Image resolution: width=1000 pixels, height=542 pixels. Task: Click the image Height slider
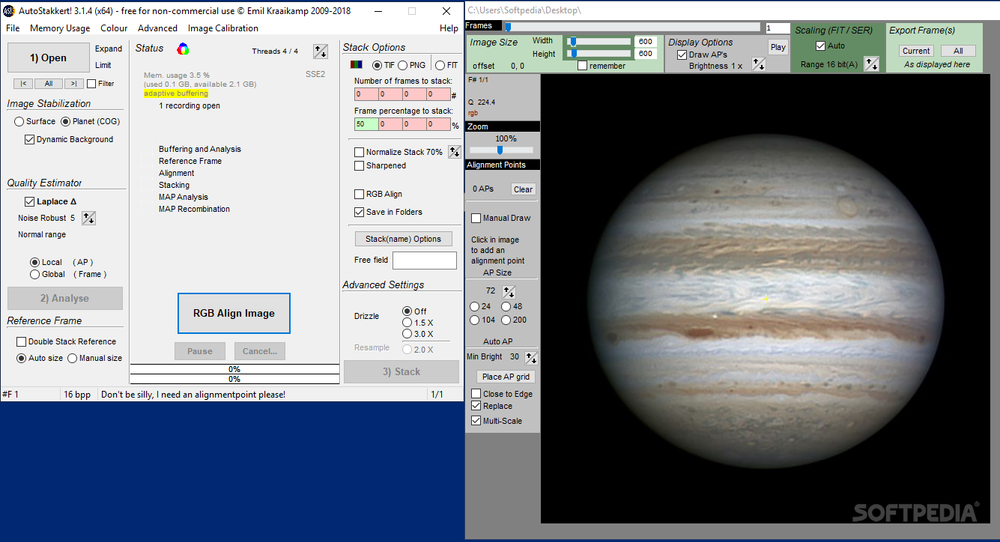coord(599,54)
